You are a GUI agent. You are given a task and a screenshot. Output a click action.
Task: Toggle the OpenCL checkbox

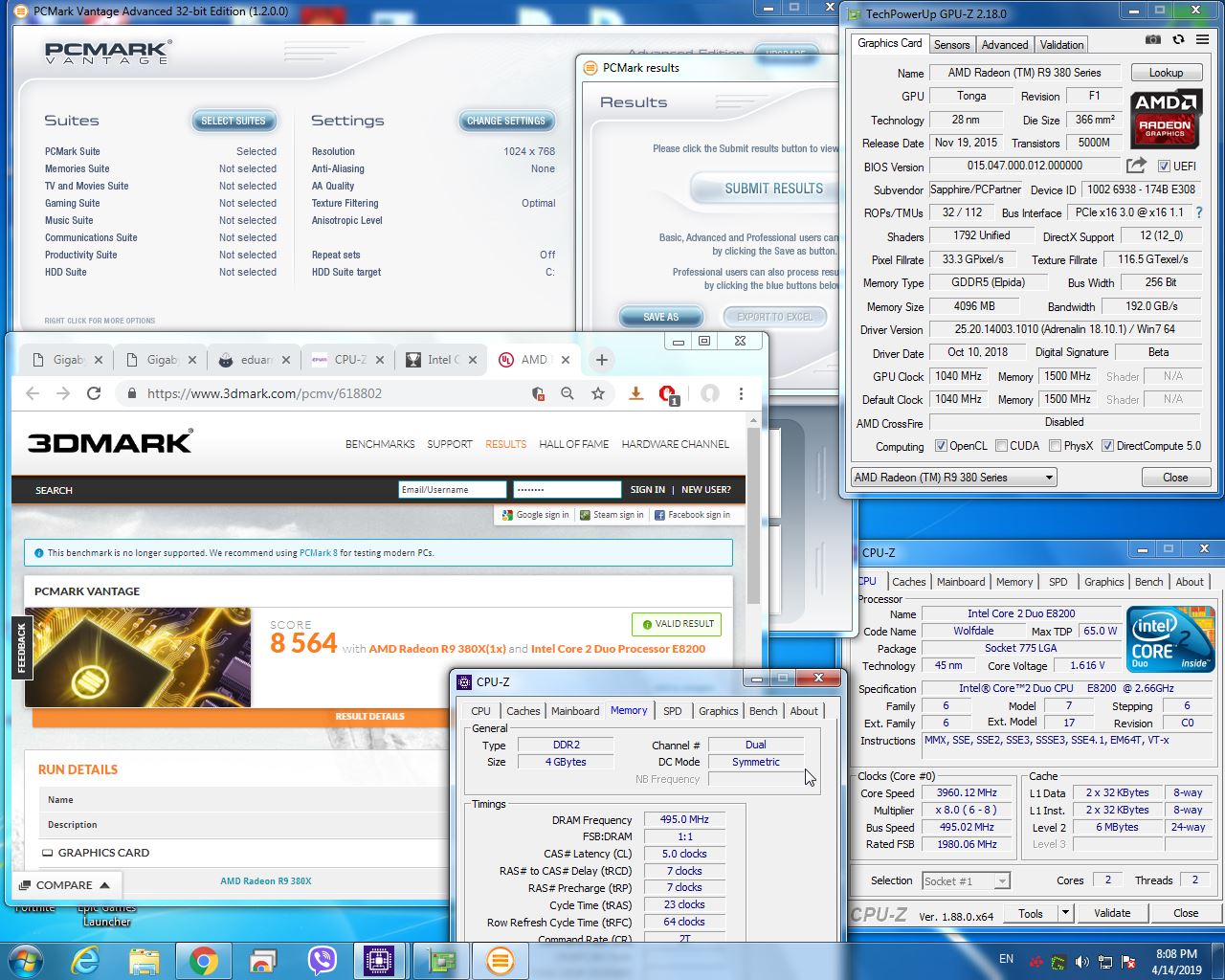[x=941, y=446]
